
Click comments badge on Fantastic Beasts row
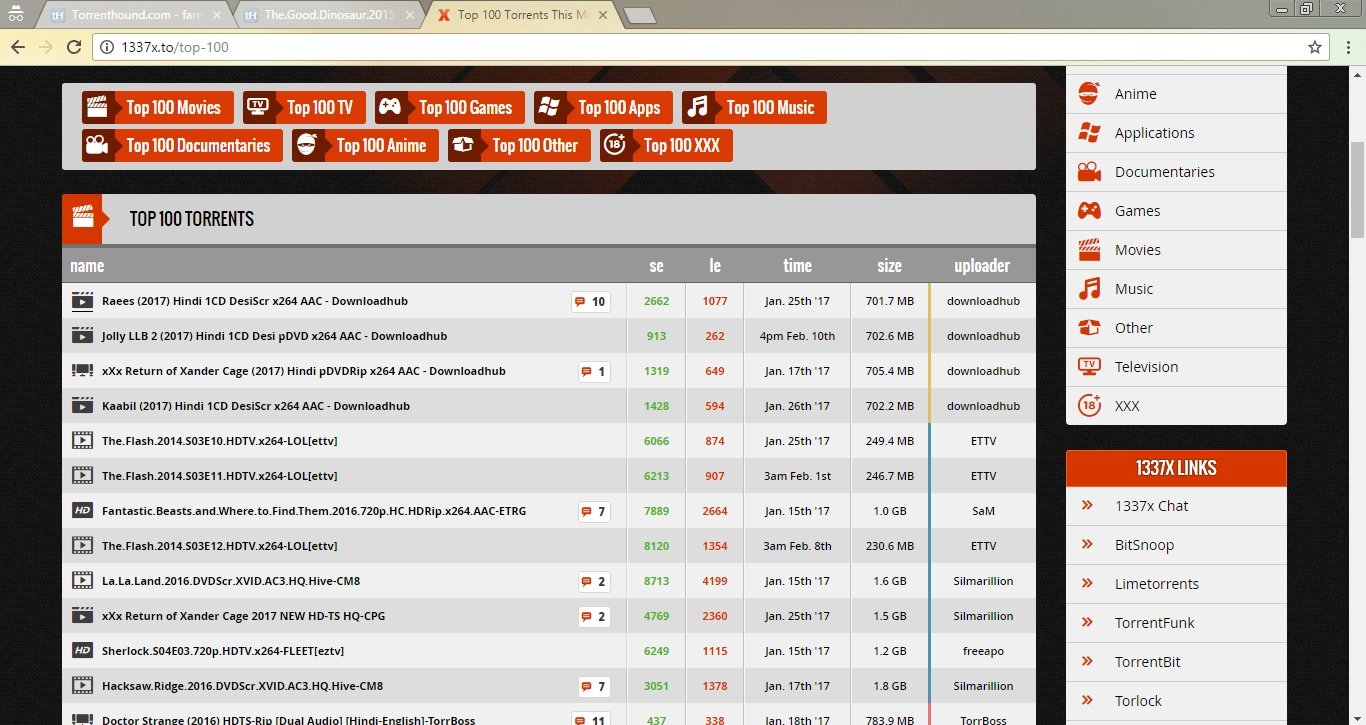pyautogui.click(x=593, y=511)
